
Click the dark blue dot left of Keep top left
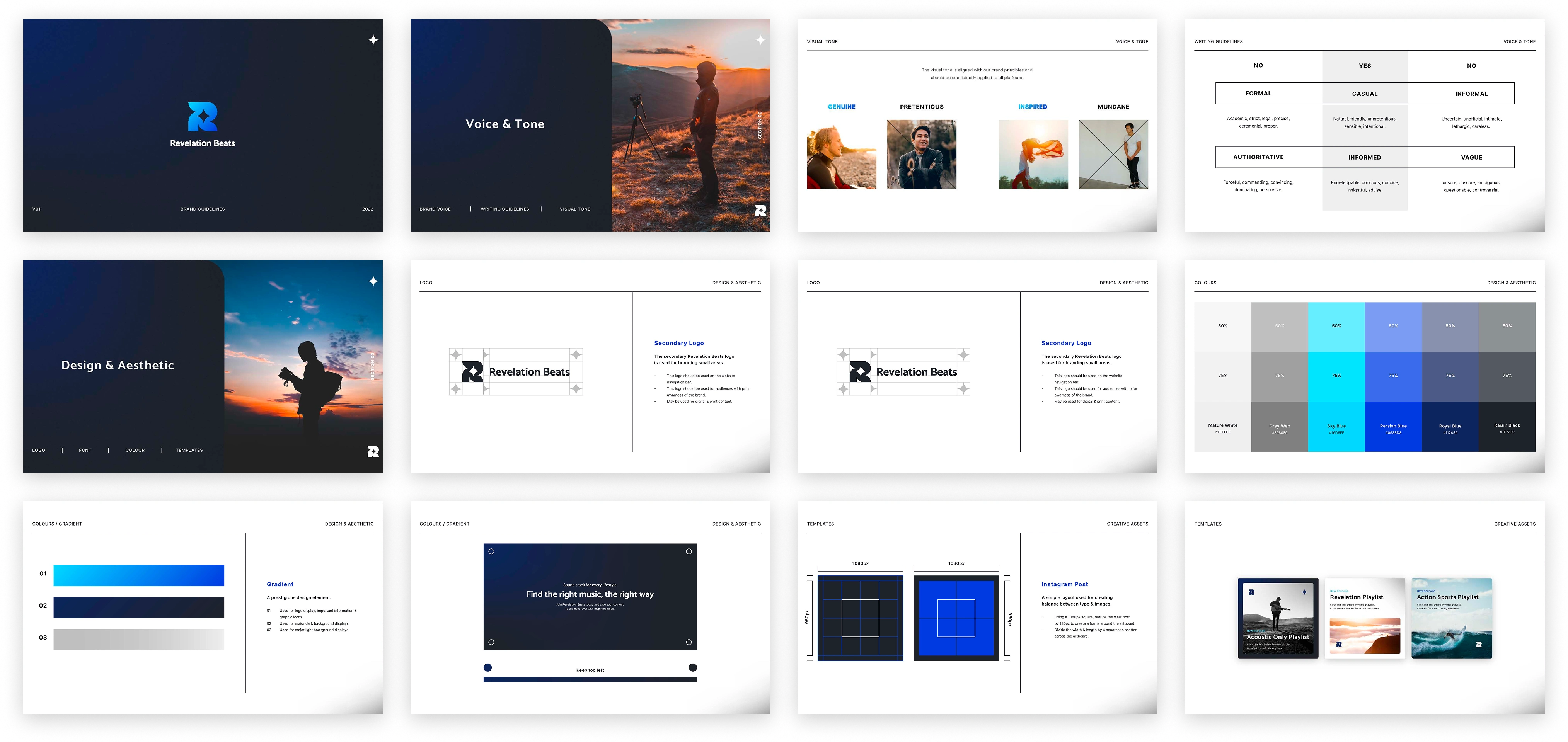click(x=487, y=668)
